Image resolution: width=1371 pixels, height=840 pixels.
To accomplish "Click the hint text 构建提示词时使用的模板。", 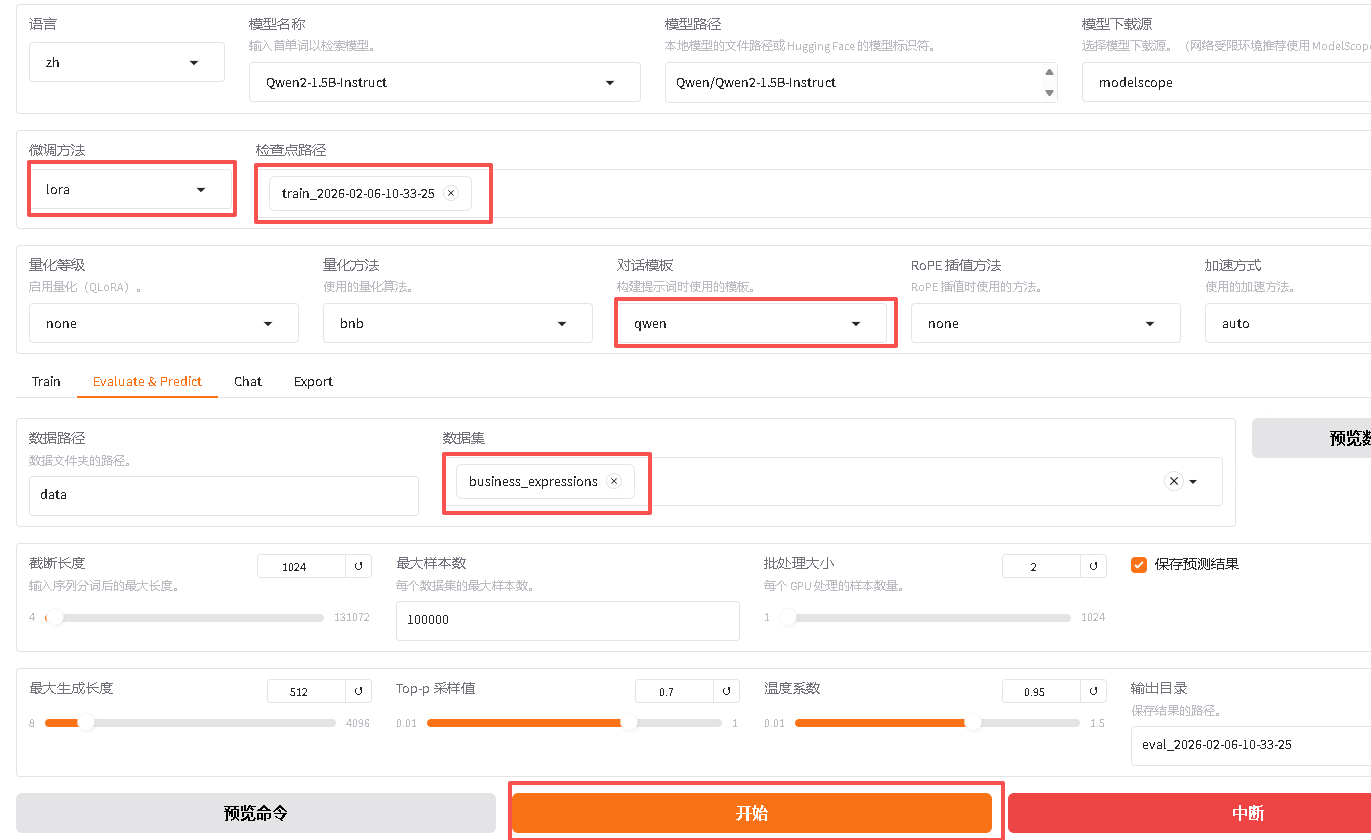I will coord(686,287).
